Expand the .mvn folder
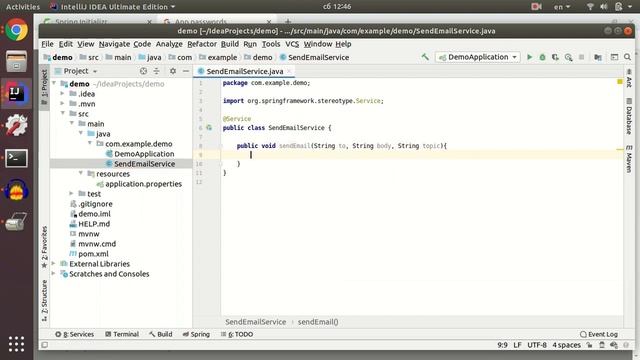The image size is (640, 360). (62, 104)
